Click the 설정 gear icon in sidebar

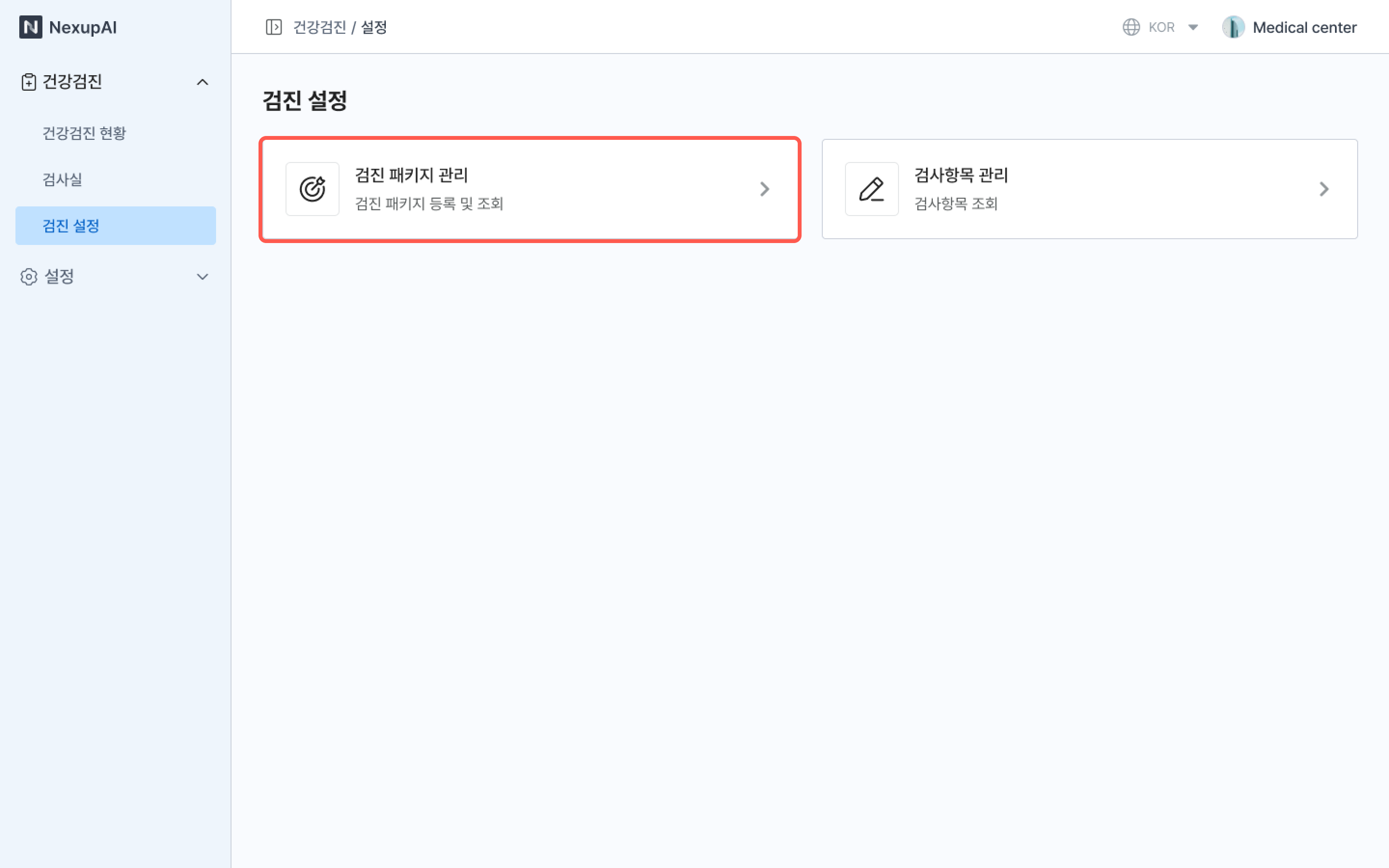click(x=28, y=277)
